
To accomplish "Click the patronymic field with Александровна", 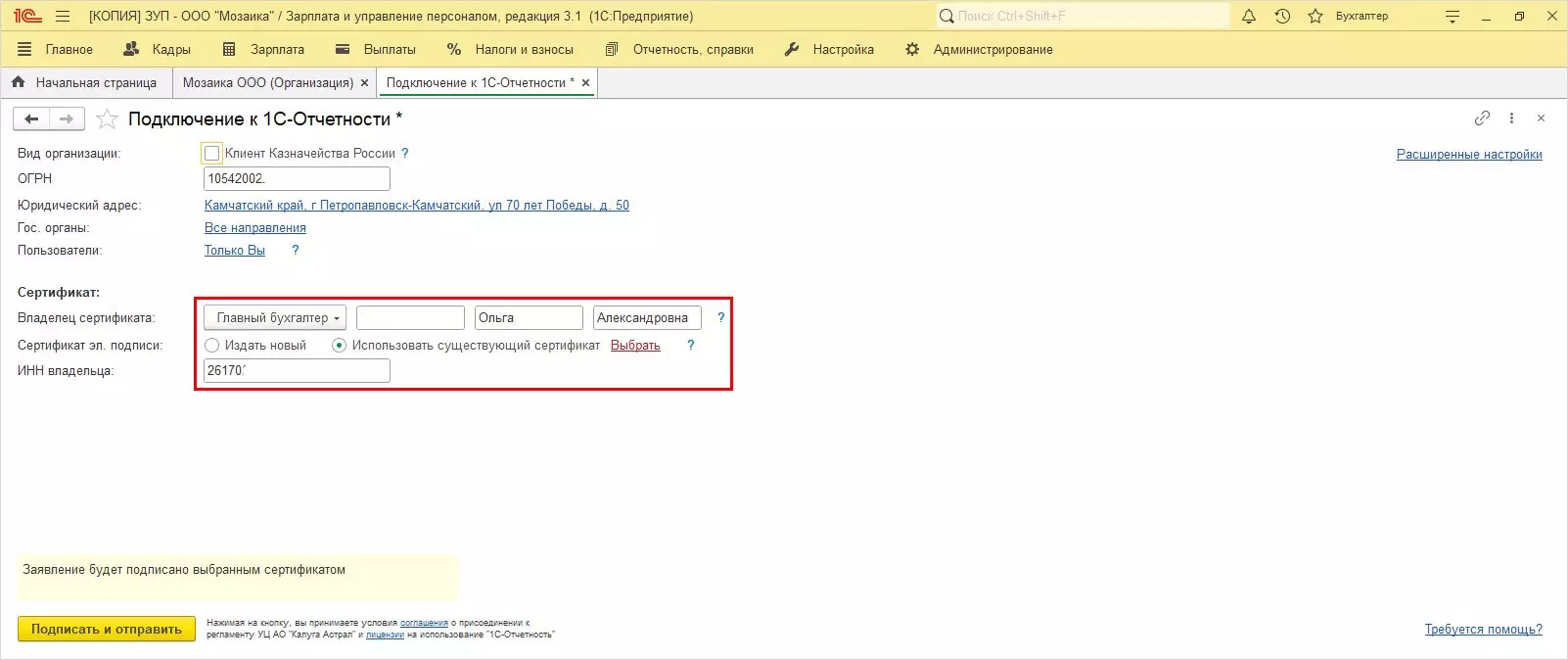I will pyautogui.click(x=647, y=318).
